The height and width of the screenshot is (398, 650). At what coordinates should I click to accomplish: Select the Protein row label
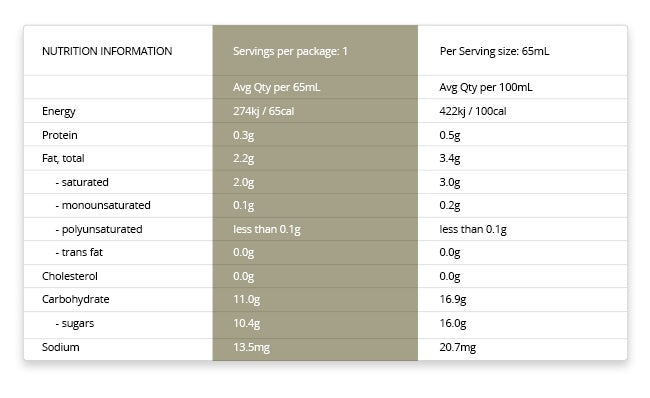pyautogui.click(x=60, y=135)
